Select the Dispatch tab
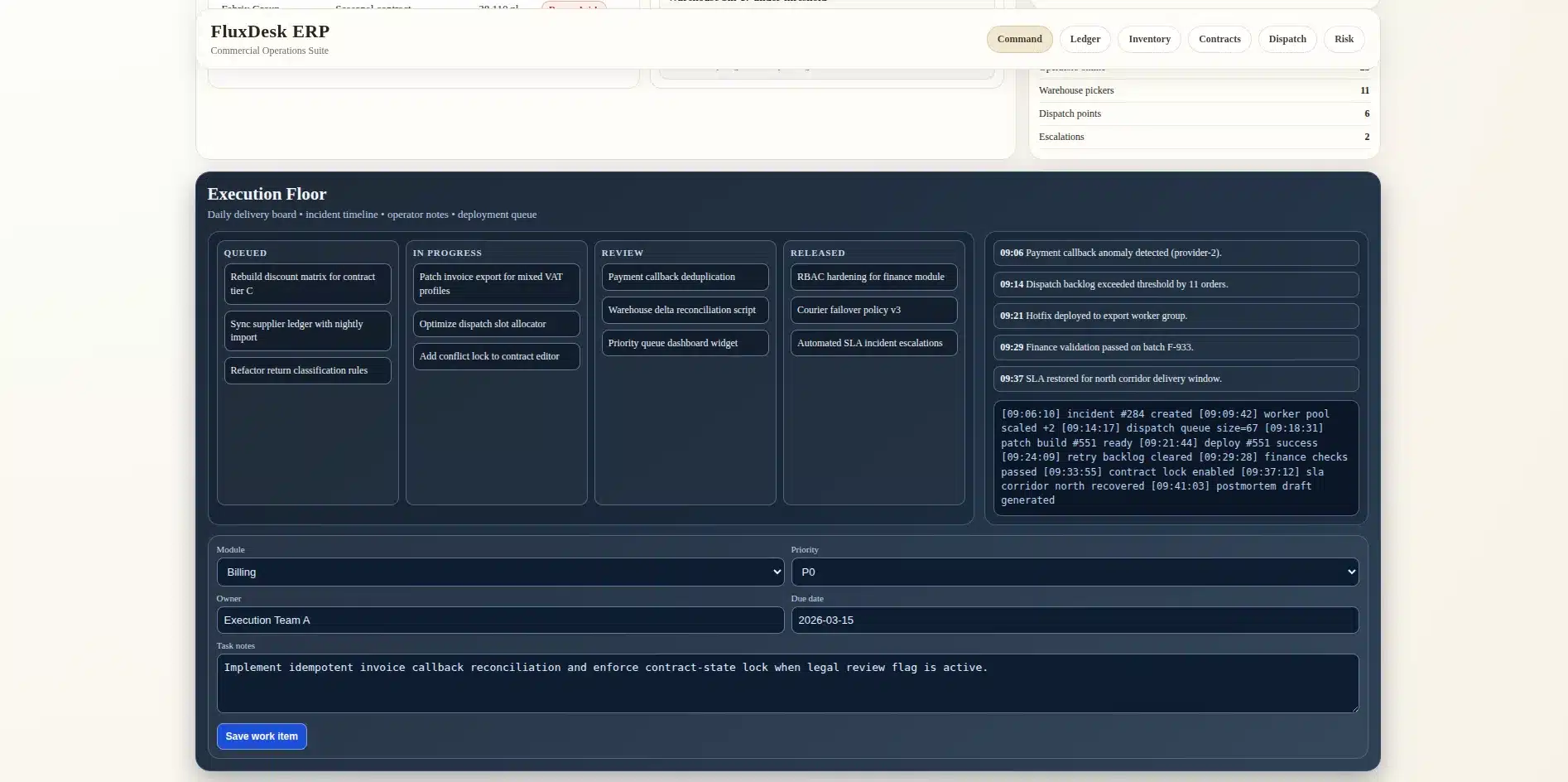Screen dimensions: 1568x782 coord(1287,39)
